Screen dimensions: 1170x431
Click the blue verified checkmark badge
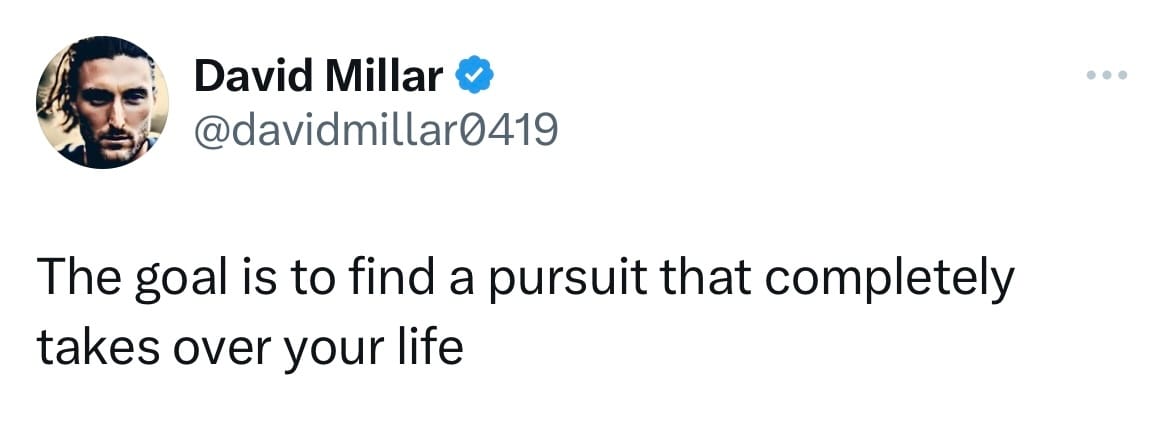coord(472,75)
